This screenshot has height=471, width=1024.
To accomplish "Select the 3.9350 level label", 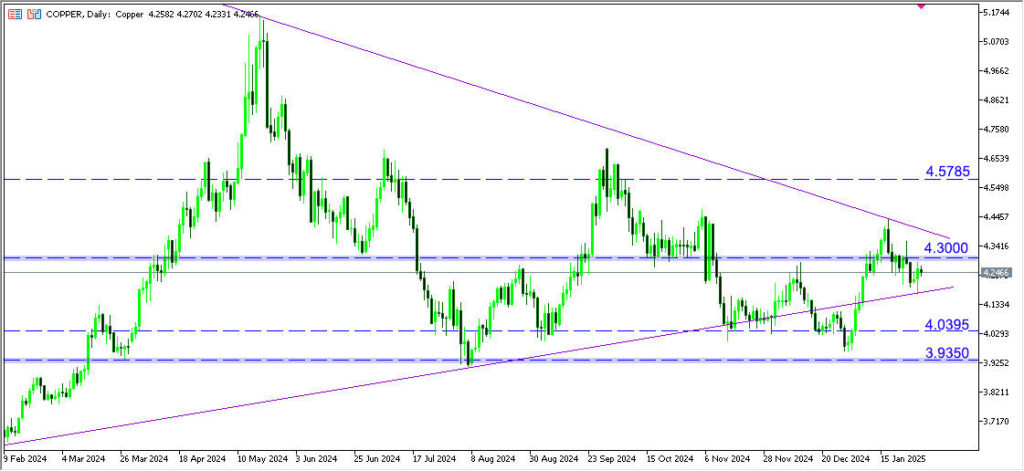I will (x=945, y=353).
